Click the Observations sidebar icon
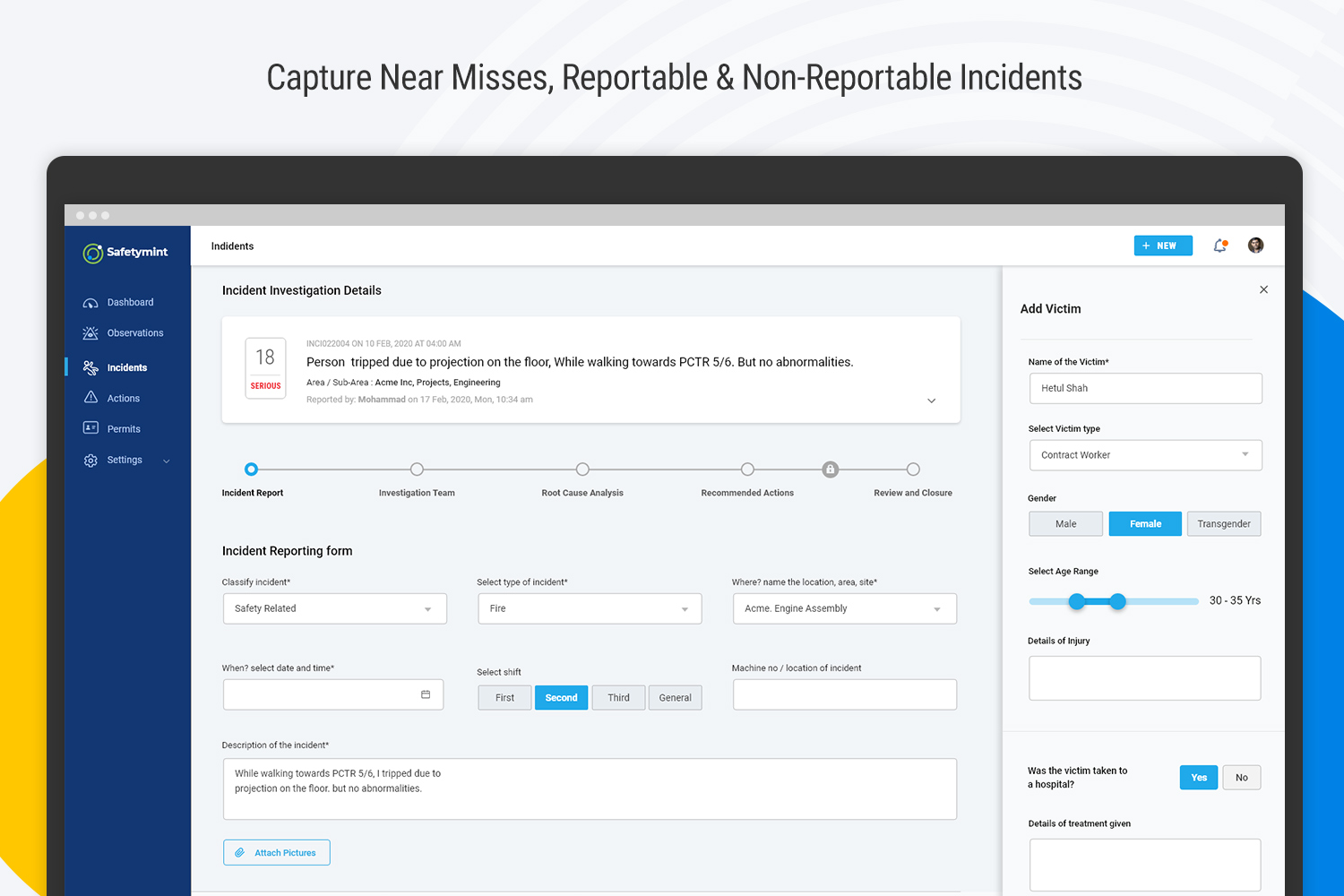1344x896 pixels. tap(90, 333)
